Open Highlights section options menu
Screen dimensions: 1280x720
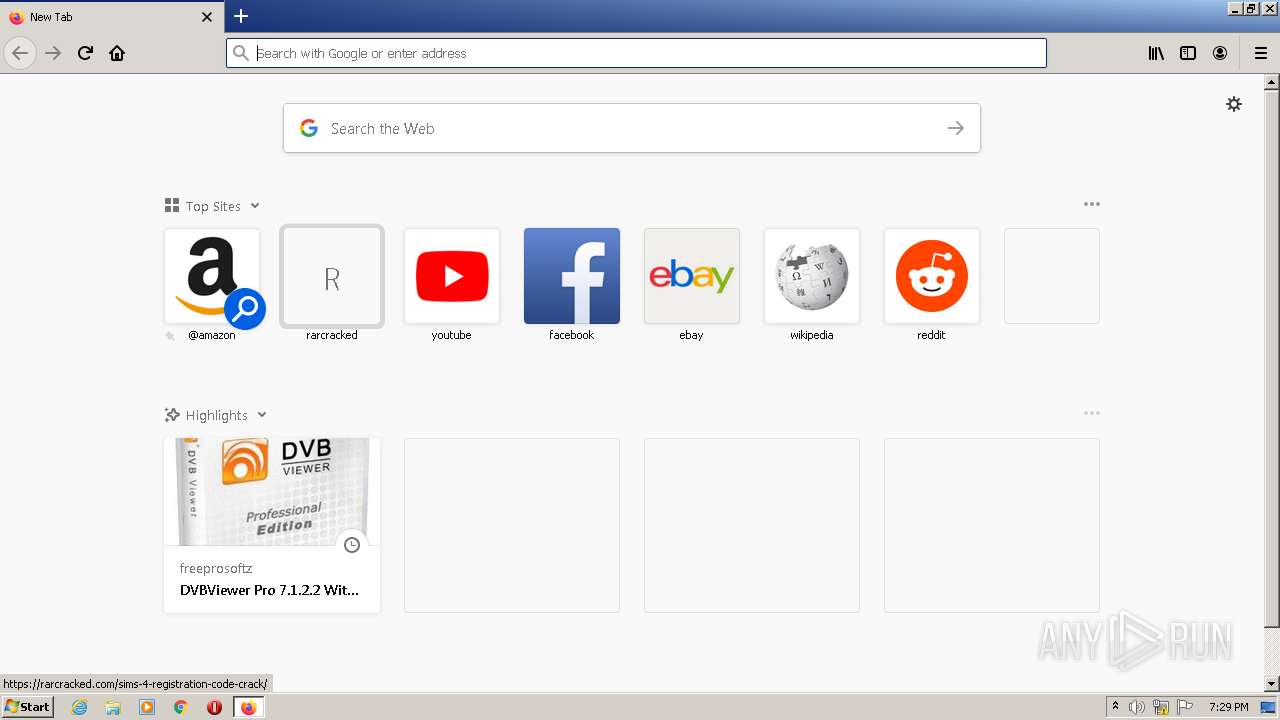point(1092,413)
